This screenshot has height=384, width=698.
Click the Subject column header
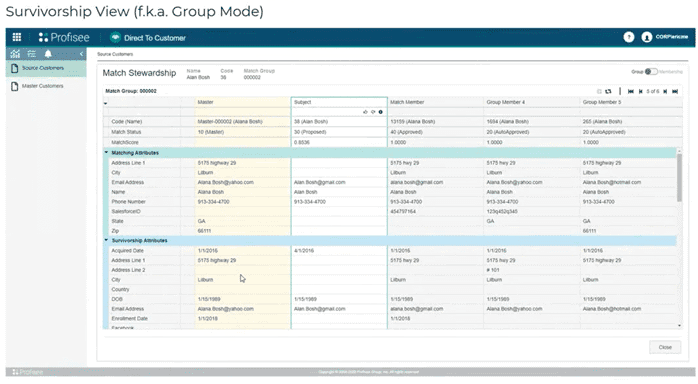[339, 102]
